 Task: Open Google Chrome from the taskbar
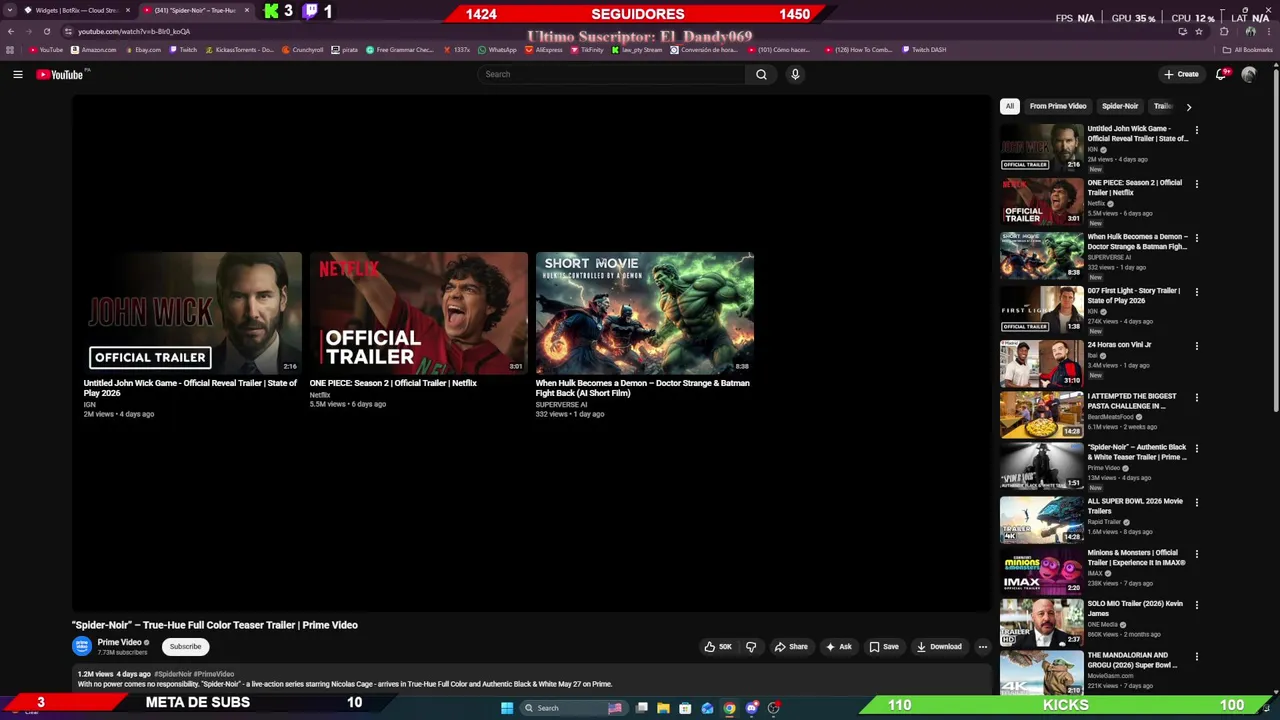(729, 708)
